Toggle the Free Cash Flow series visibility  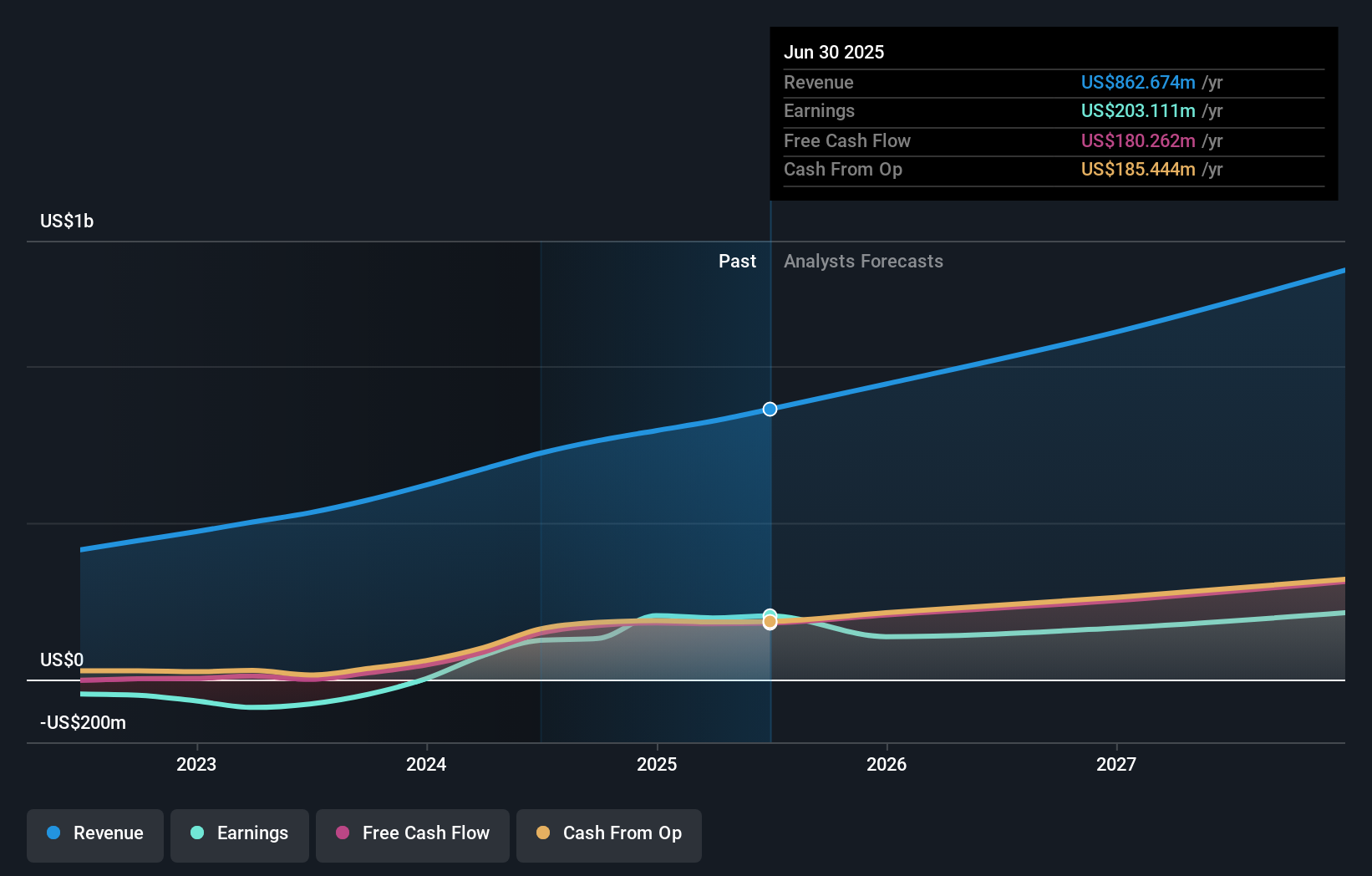pyautogui.click(x=412, y=833)
